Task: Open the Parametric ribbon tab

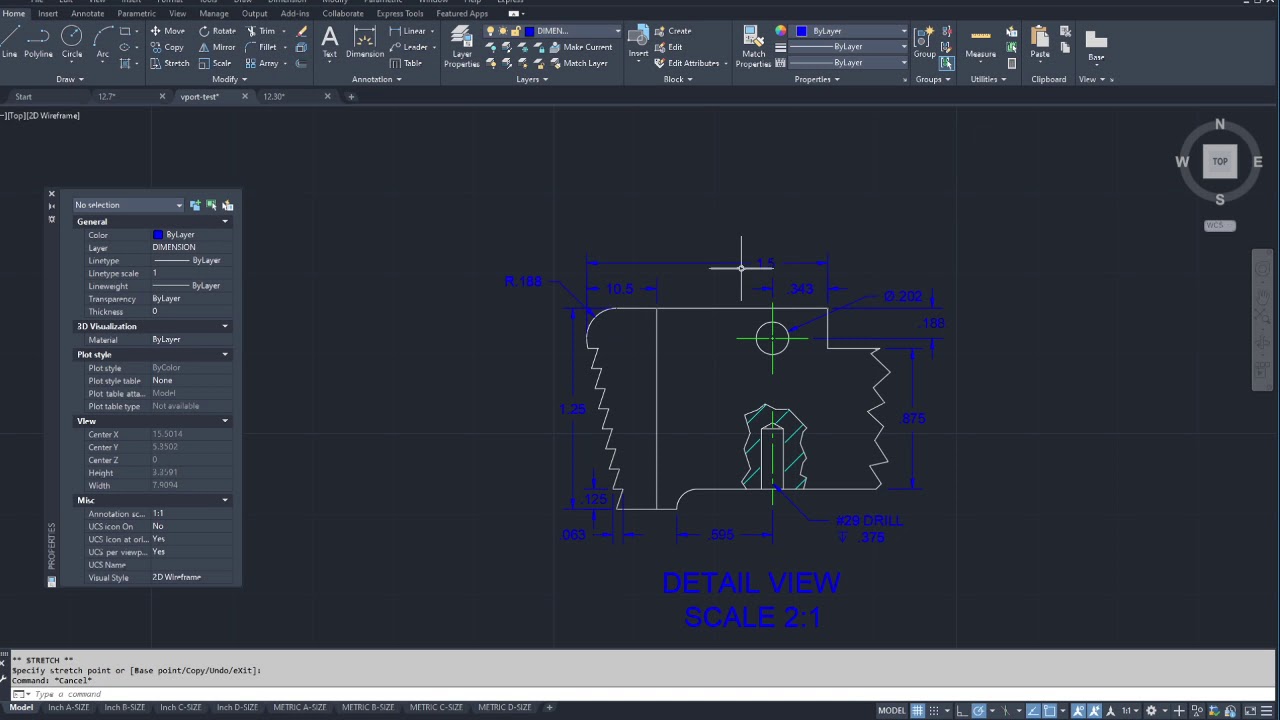Action: [x=136, y=14]
